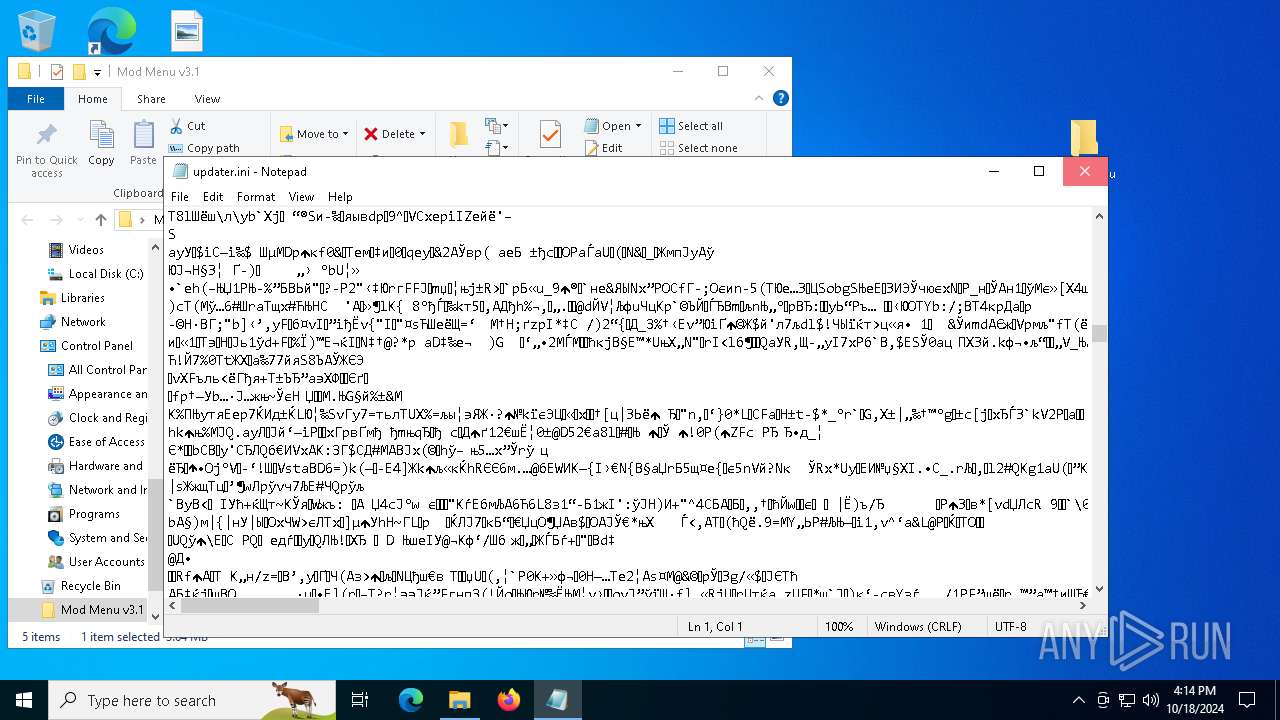This screenshot has height=720, width=1280.
Task: Open Firefox from the taskbar
Action: (509, 700)
